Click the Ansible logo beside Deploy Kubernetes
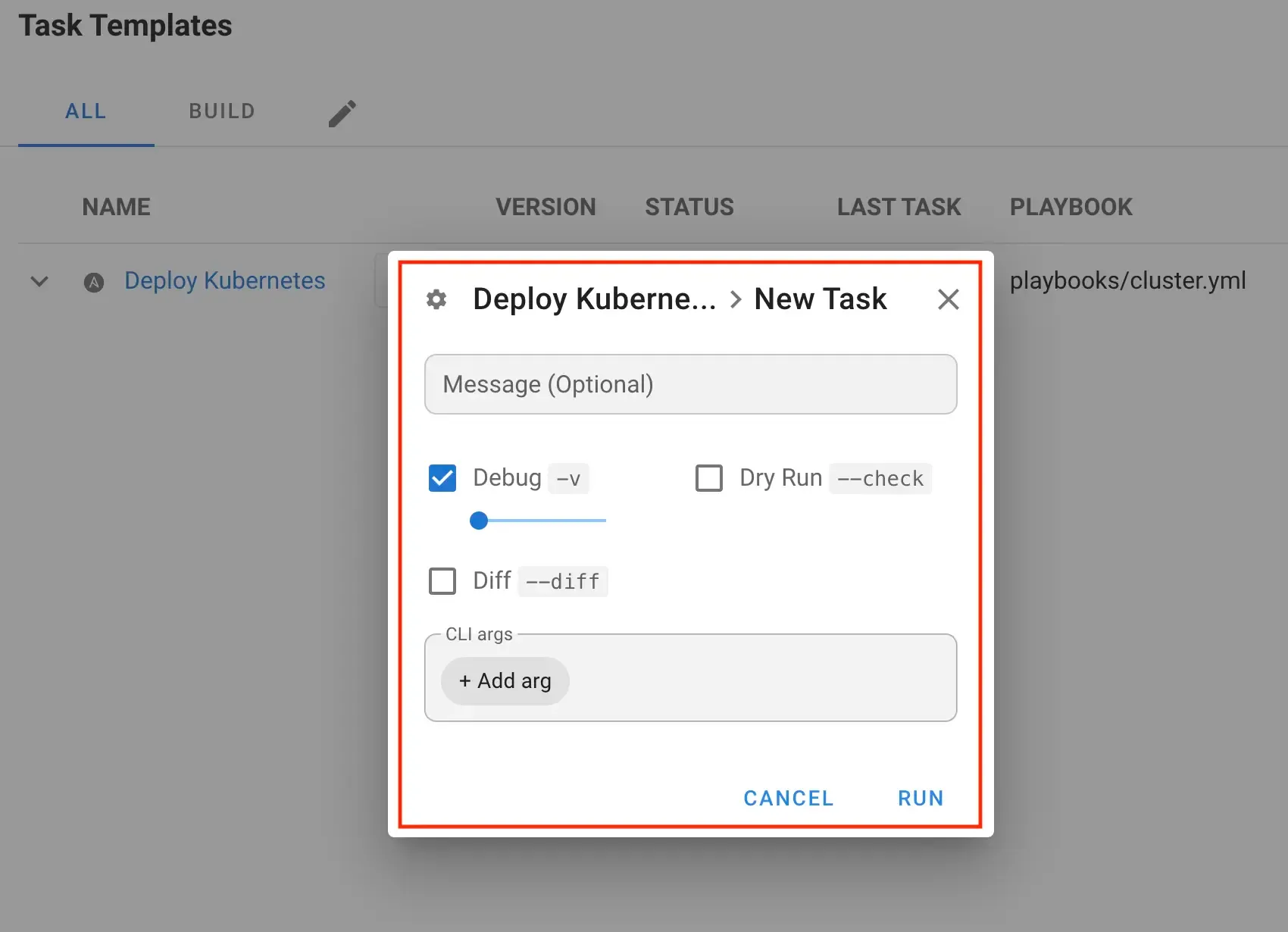Viewport: 1288px width, 932px height. point(93,281)
